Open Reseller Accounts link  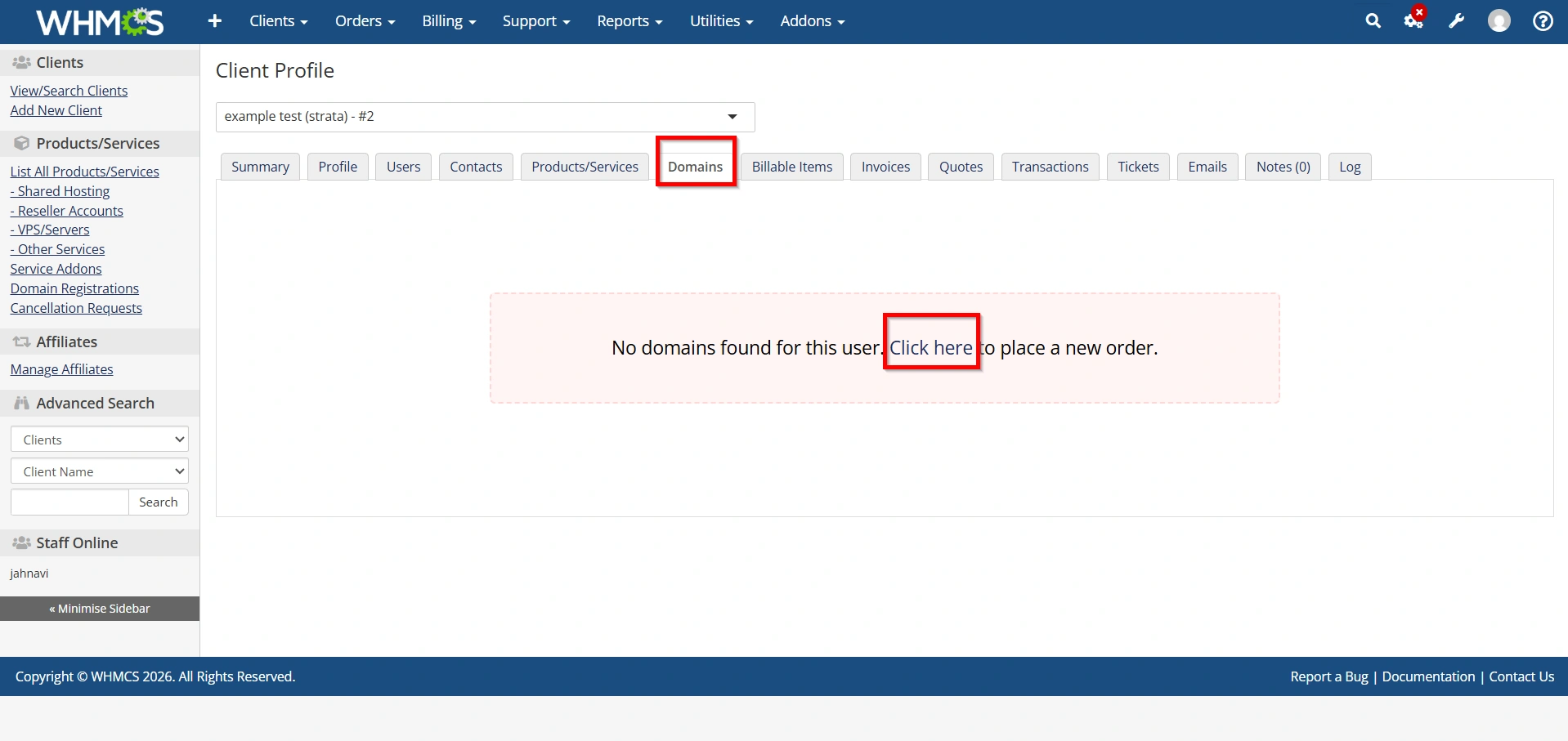point(66,211)
